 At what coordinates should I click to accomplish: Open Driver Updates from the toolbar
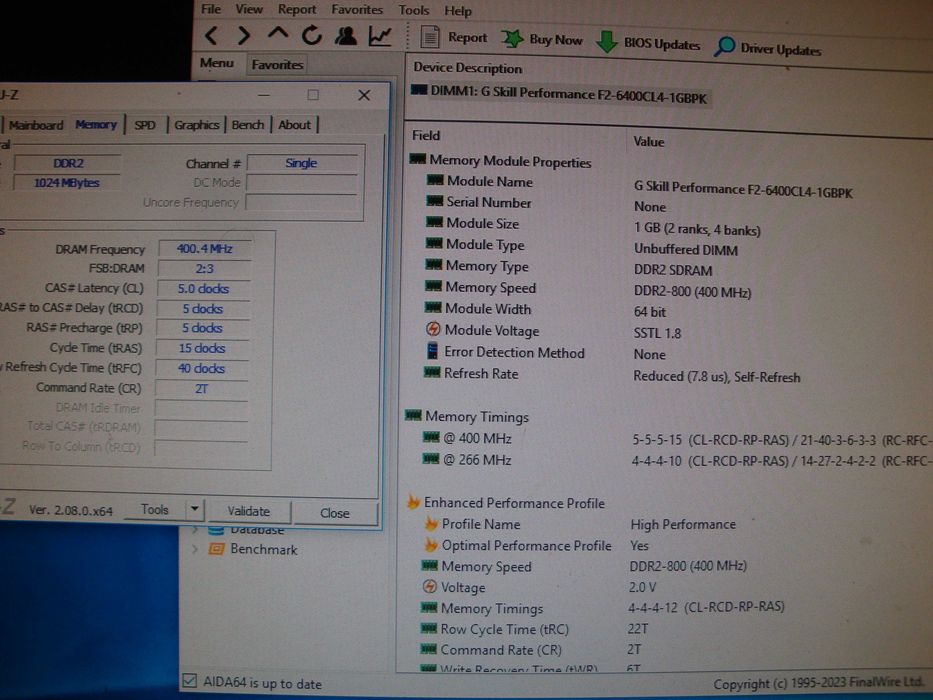coord(768,48)
